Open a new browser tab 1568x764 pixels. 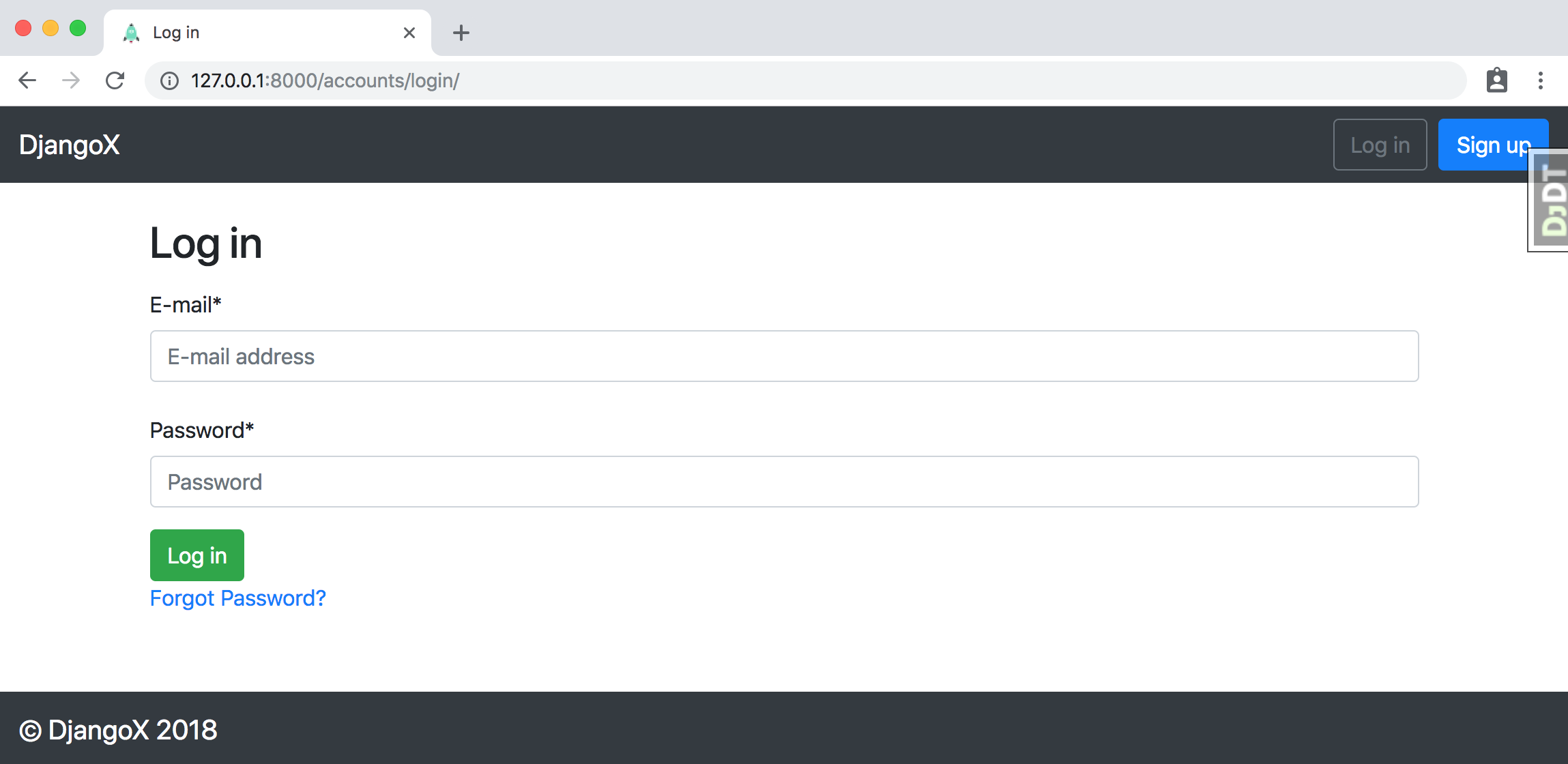[x=461, y=33]
